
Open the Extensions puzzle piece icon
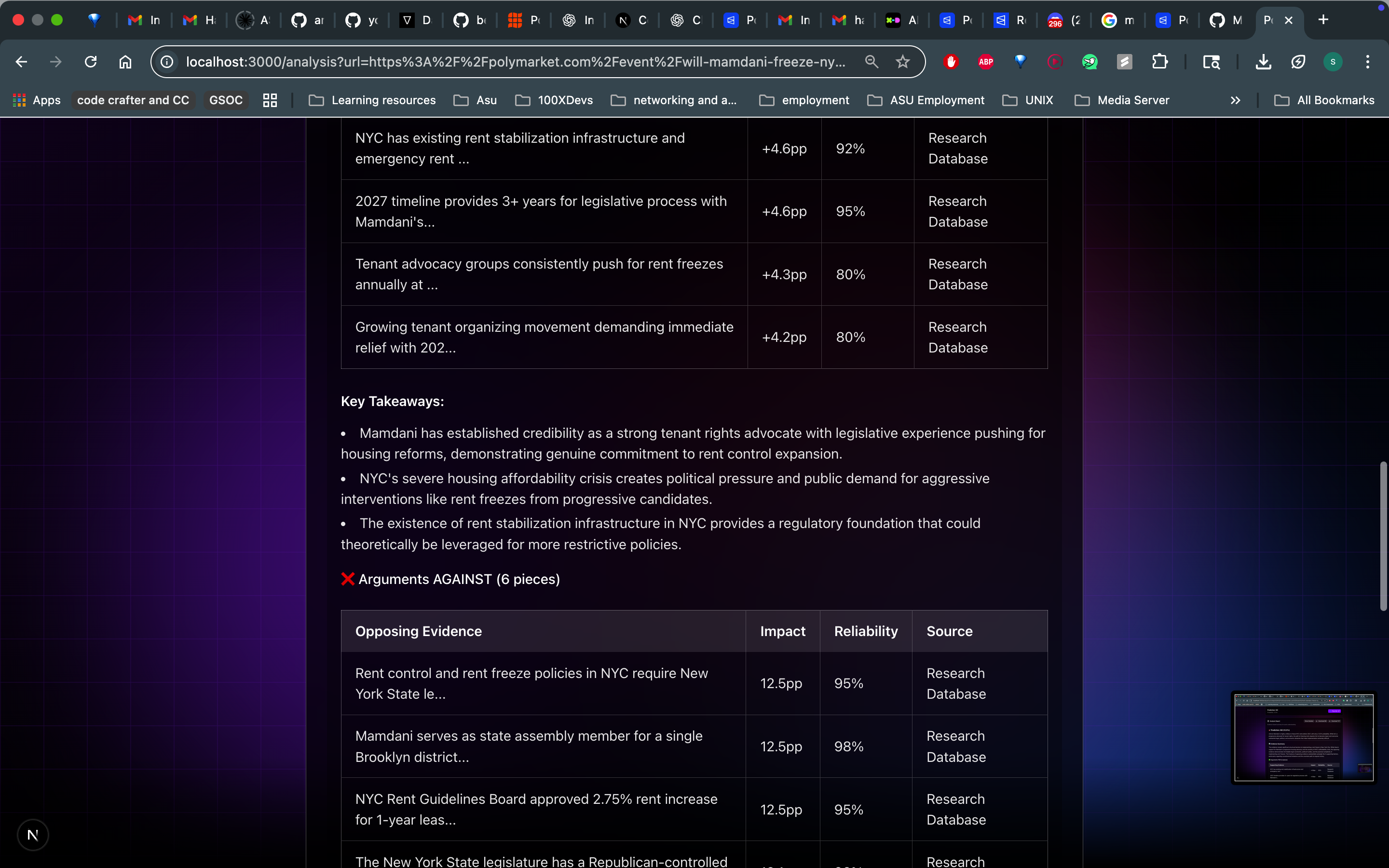pyautogui.click(x=1159, y=61)
